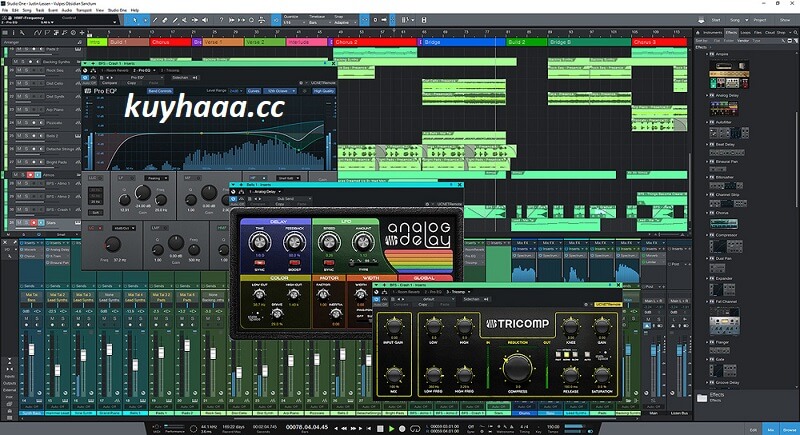Toggle the Loop button in transport
This screenshot has width=800, height=435.
(x=415, y=428)
